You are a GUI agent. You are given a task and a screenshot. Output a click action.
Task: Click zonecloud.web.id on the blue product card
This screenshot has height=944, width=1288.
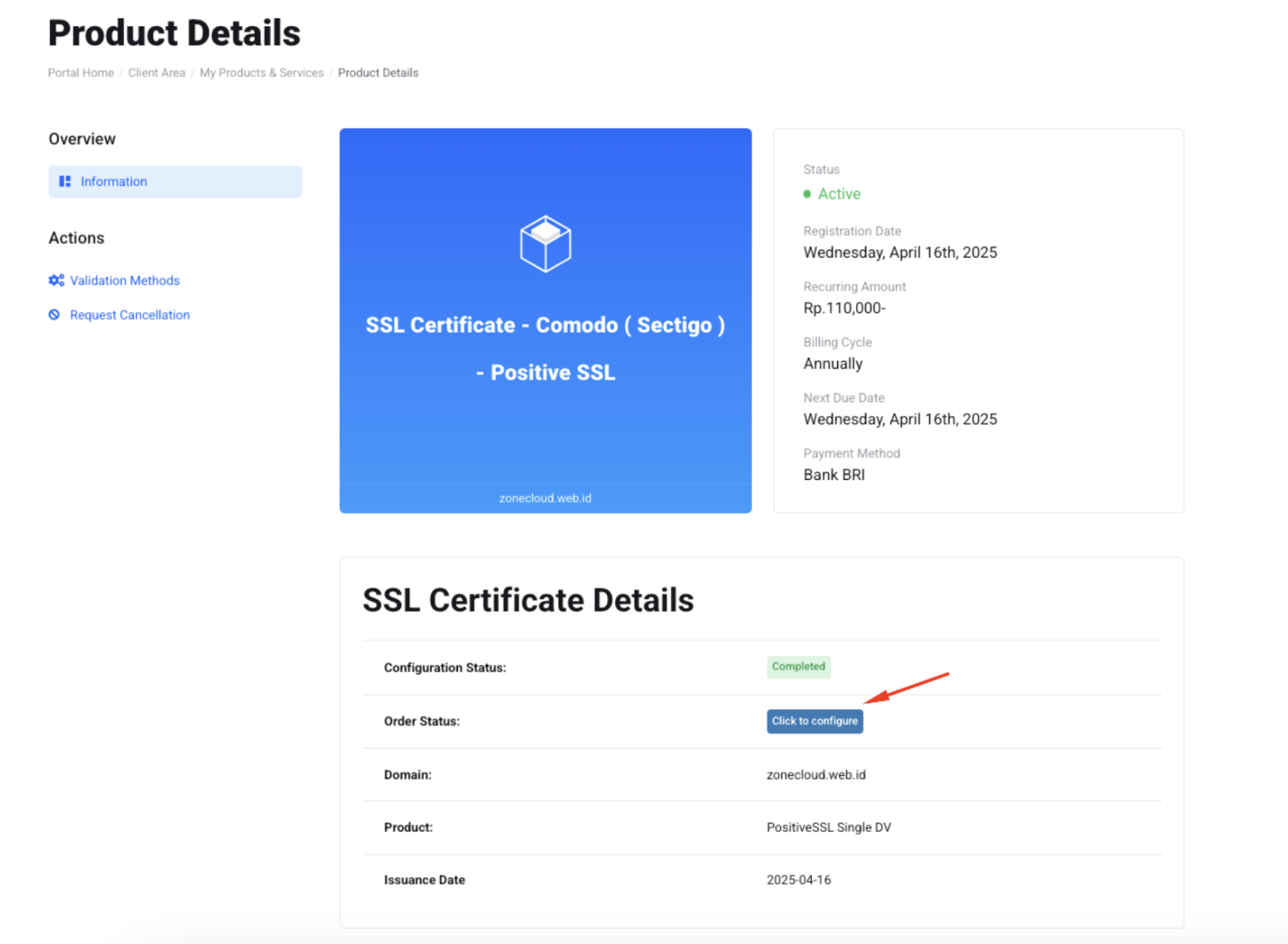point(545,498)
